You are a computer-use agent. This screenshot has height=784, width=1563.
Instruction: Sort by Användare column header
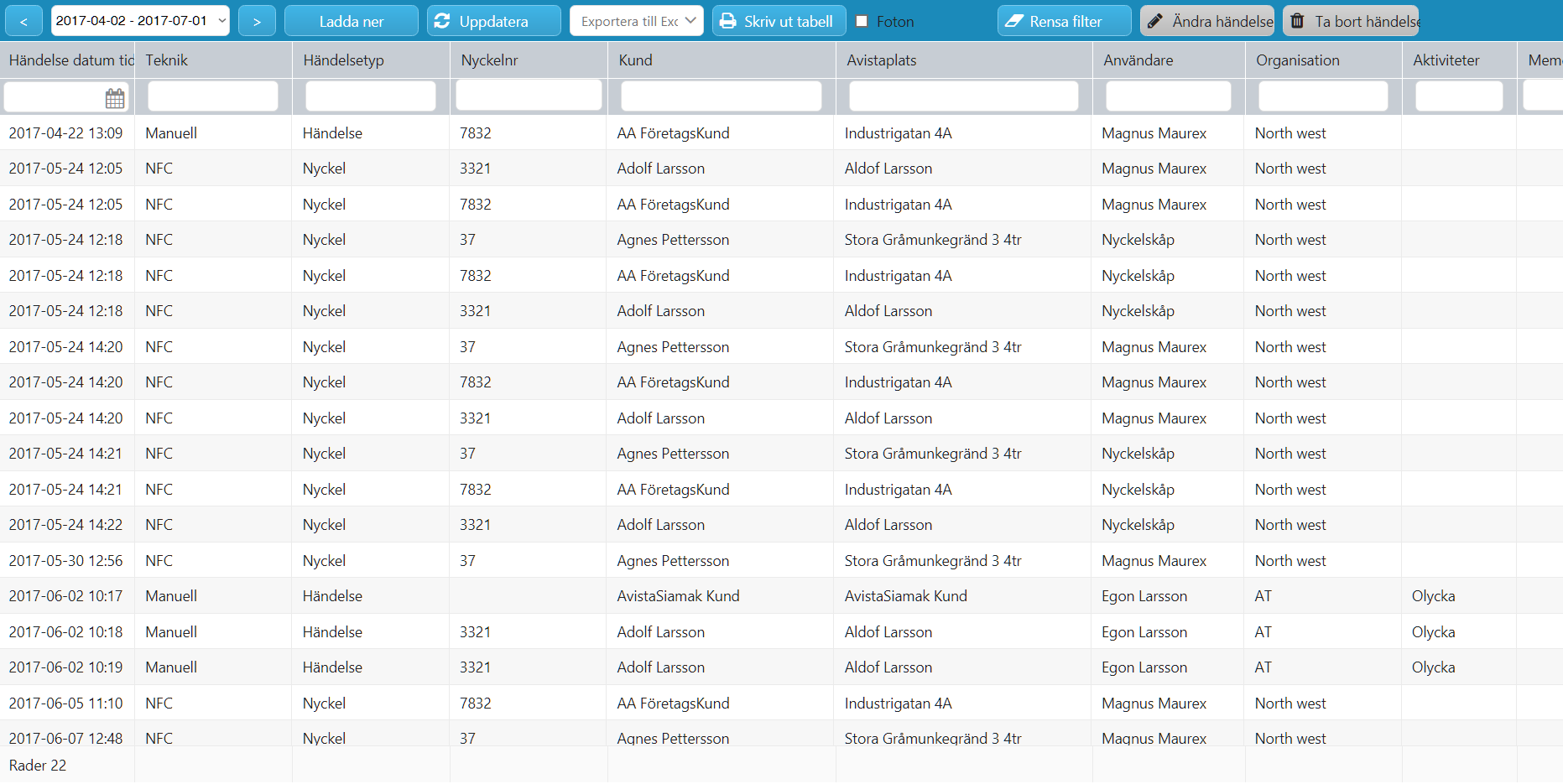(1169, 60)
